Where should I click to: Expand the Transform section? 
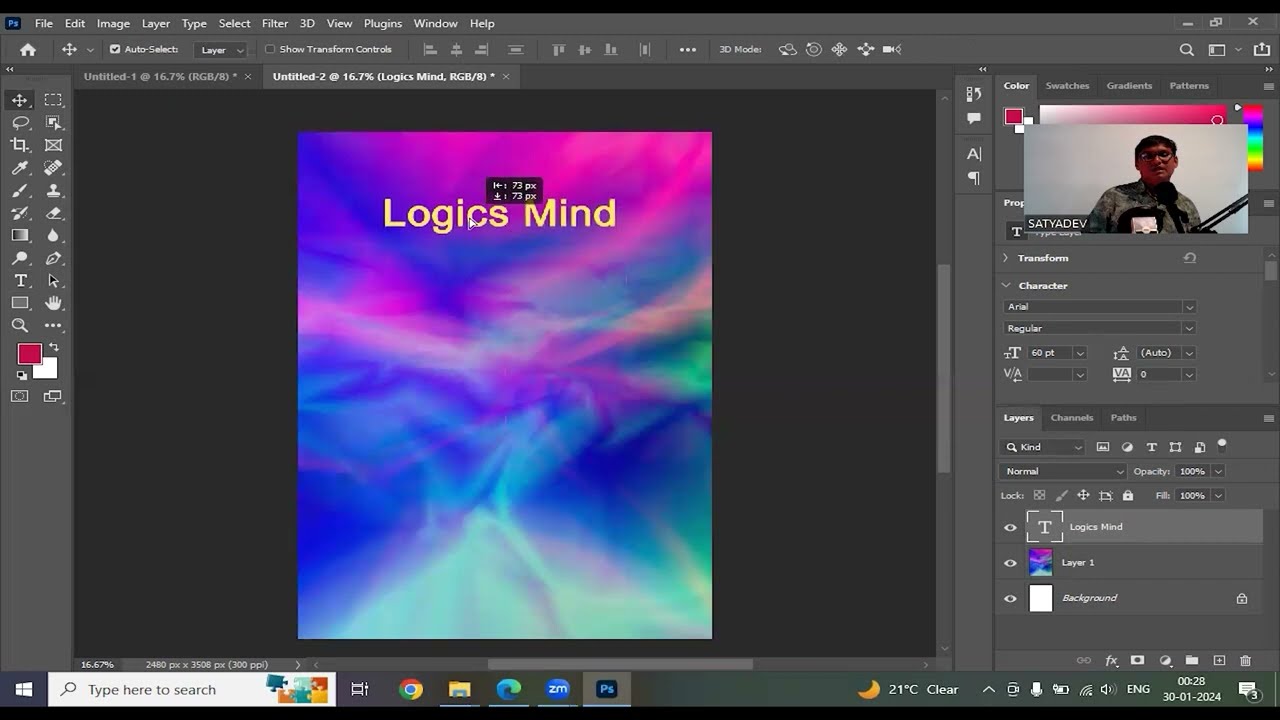pos(1006,258)
